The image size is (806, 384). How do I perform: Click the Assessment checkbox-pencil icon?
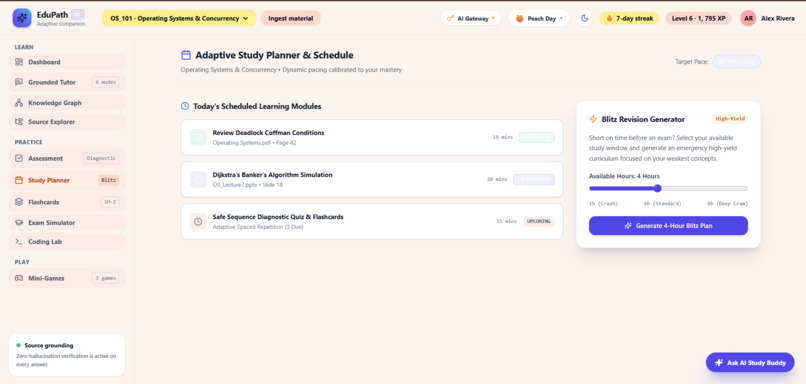[19, 158]
